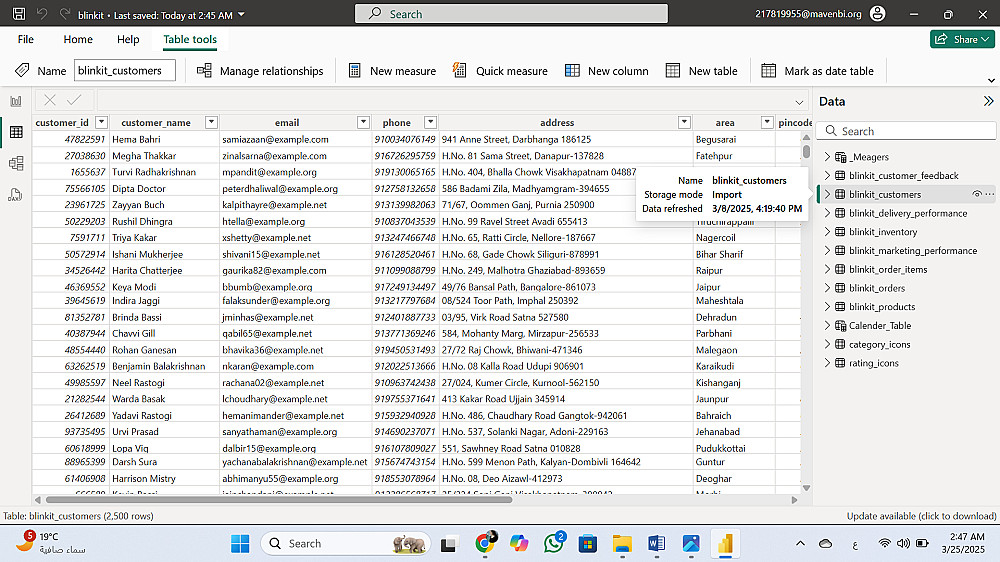Open customer_id column filter dropdown
This screenshot has height=562, width=1000.
click(101, 122)
